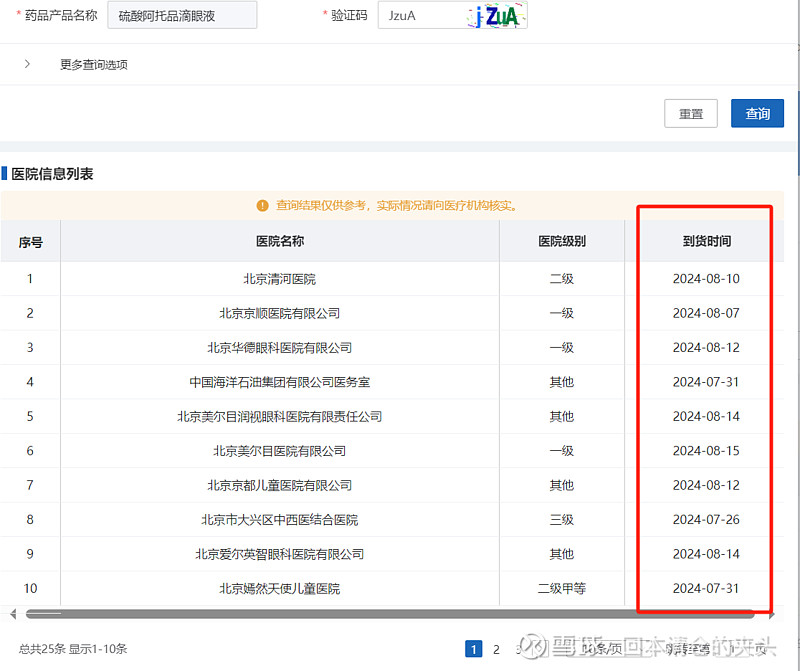Focus the 药品产品名称 input field

point(181,16)
